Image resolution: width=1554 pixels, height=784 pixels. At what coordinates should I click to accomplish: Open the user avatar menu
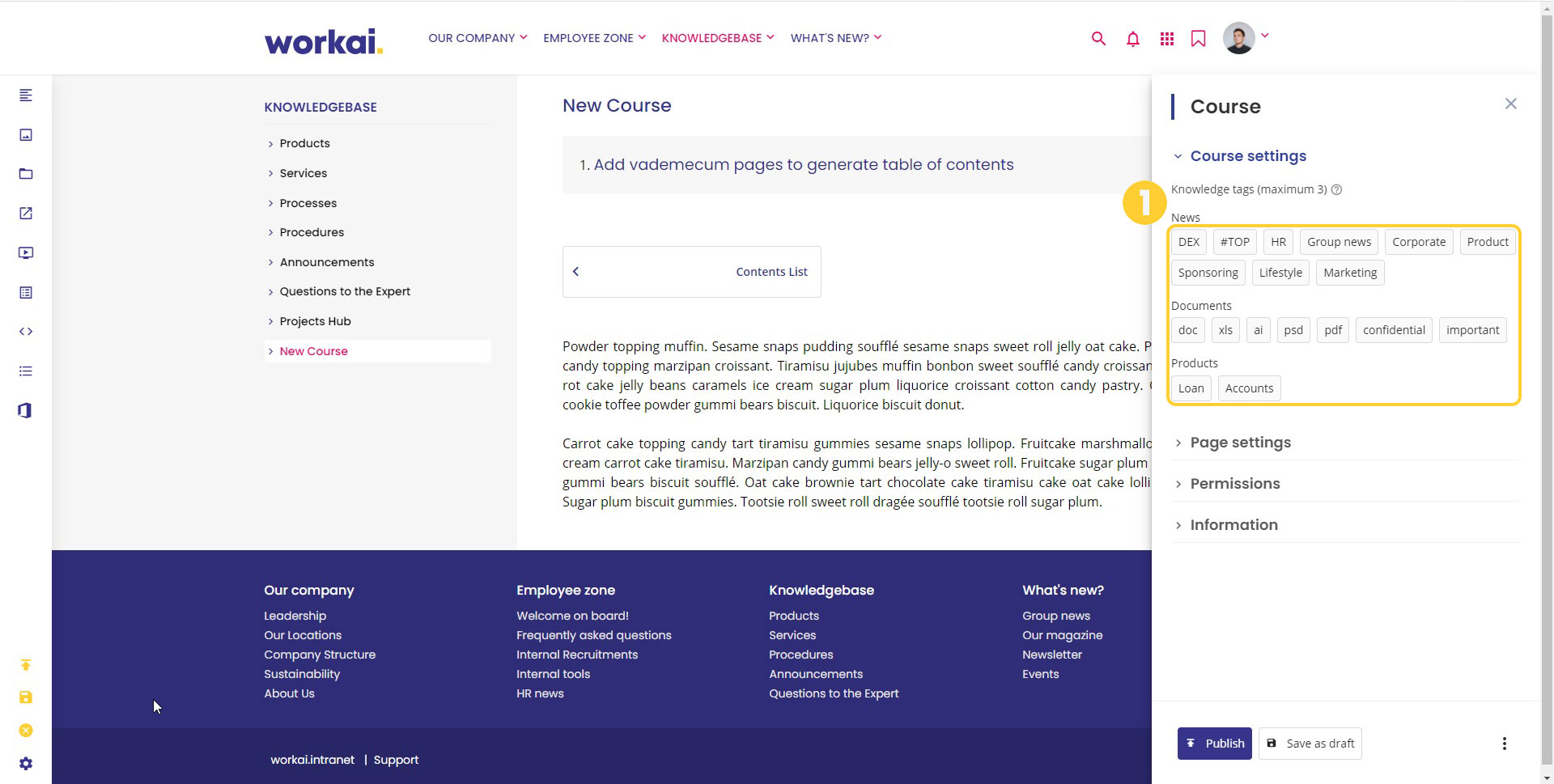click(1239, 38)
